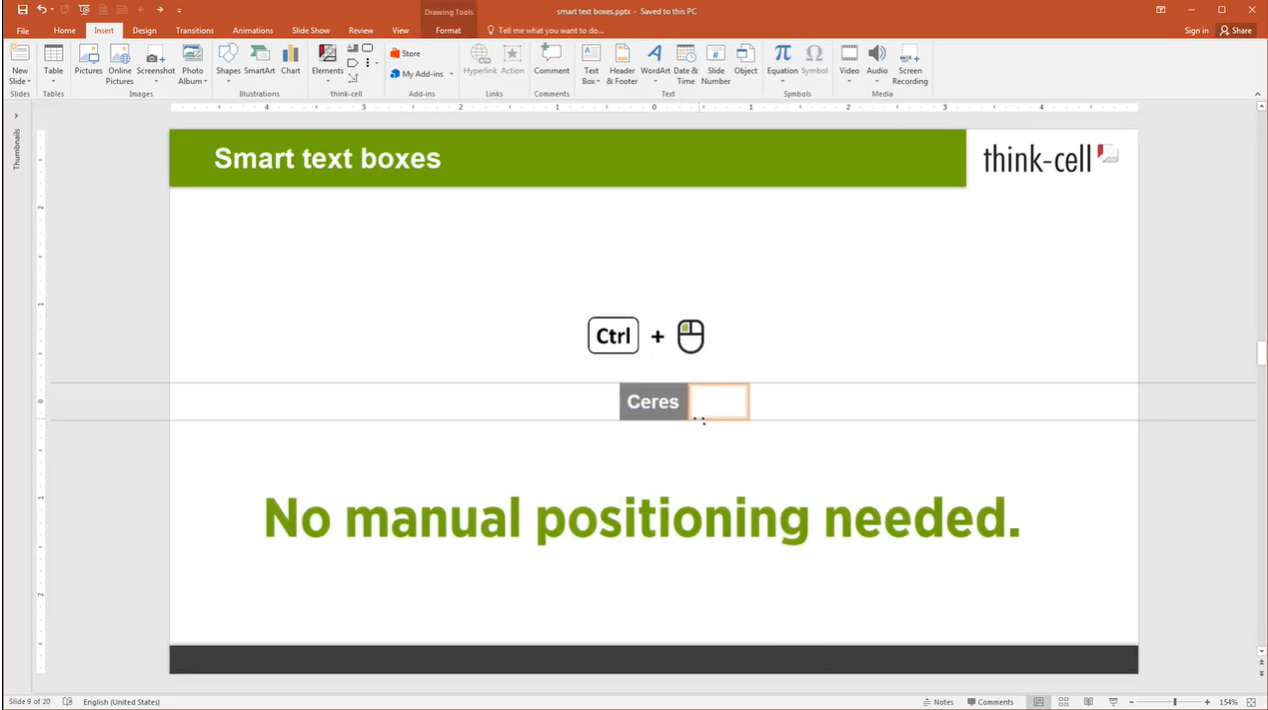Screen dimensions: 1268x710
Task: Click the Store add-ins icon
Action: pyautogui.click(x=405, y=53)
